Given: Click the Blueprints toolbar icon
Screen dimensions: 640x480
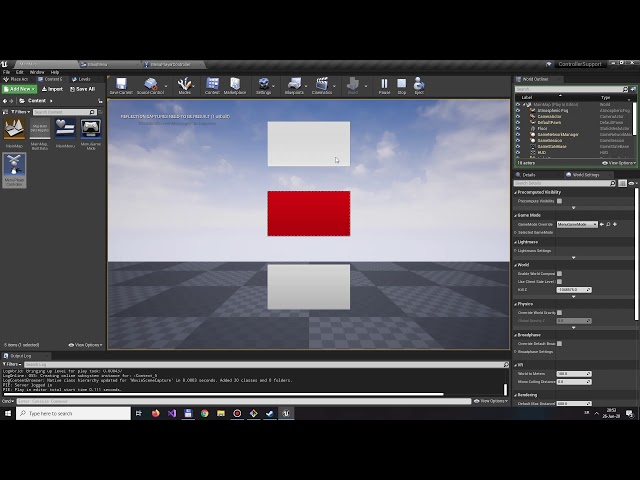Looking at the screenshot, I should (294, 86).
